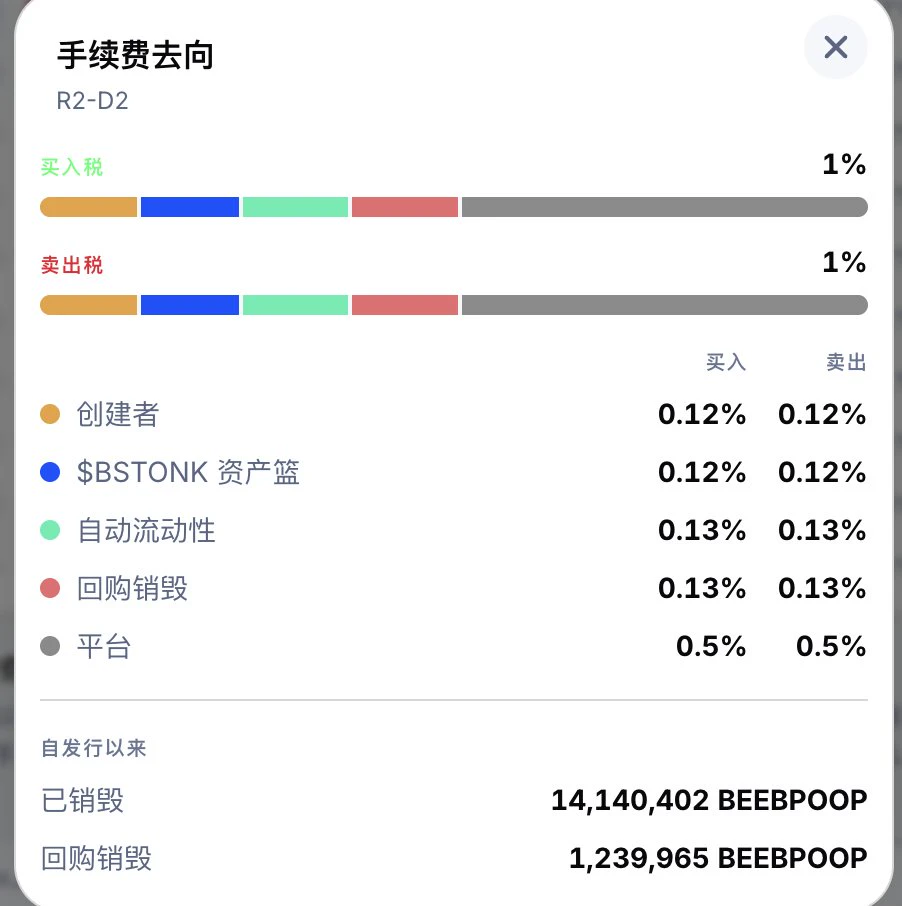The image size is (902, 906).
Task: Click the 买入 column header
Action: point(726,362)
